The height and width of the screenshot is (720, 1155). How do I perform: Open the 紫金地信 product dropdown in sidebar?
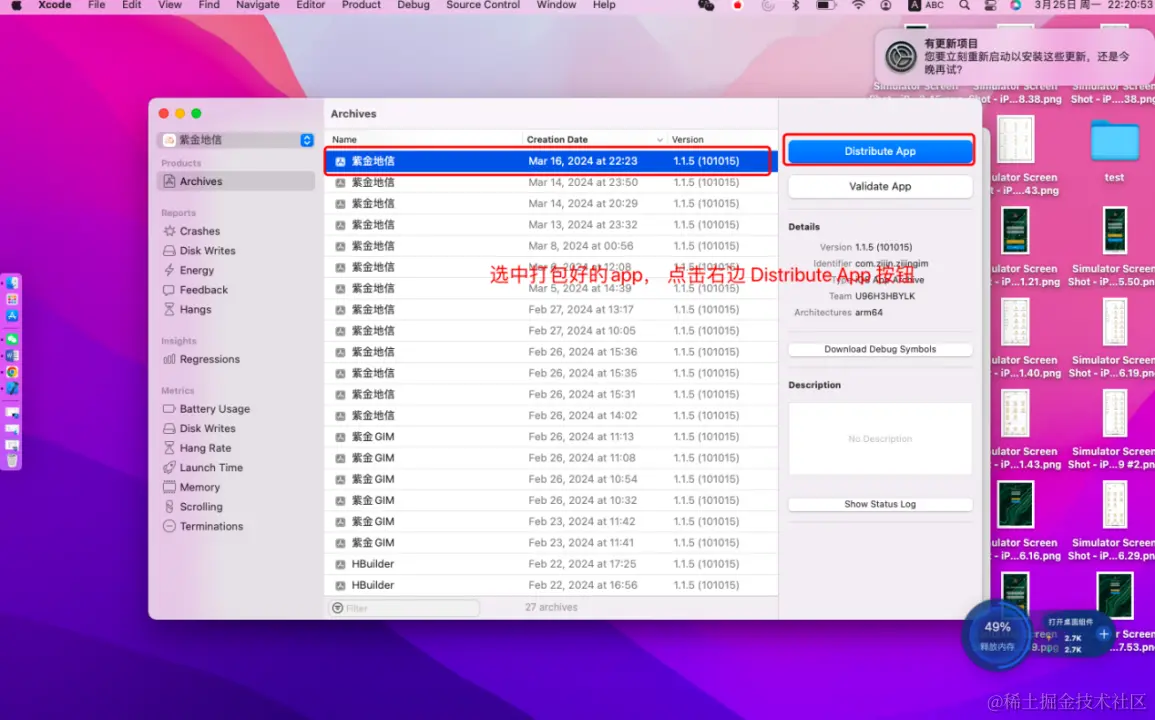[x=237, y=140]
